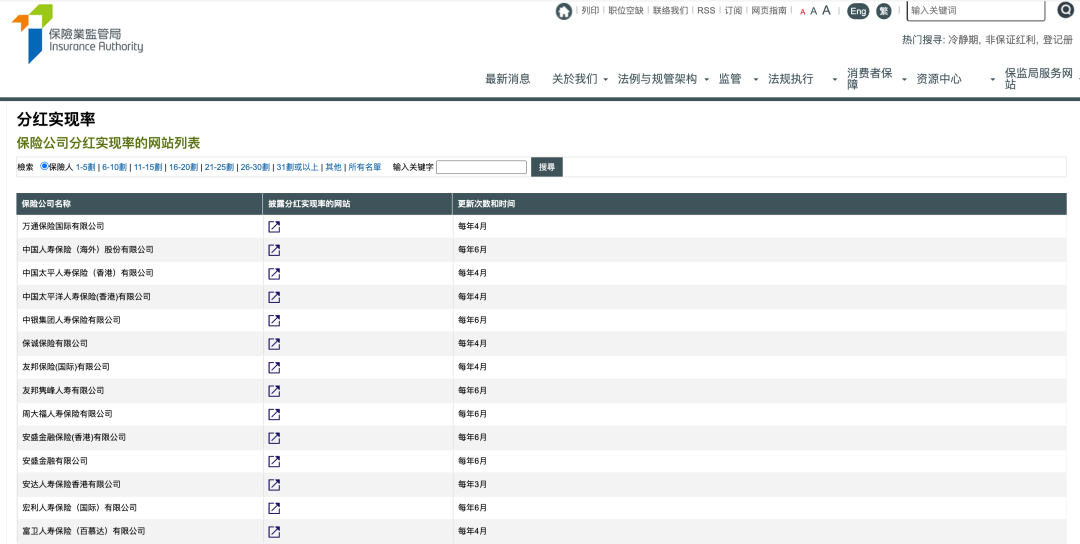Expand the 关於我们 dropdown menu

[579, 79]
